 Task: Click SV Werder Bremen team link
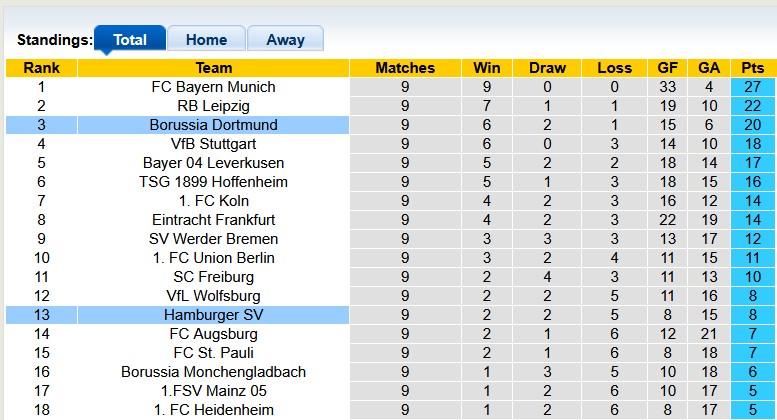click(x=214, y=239)
